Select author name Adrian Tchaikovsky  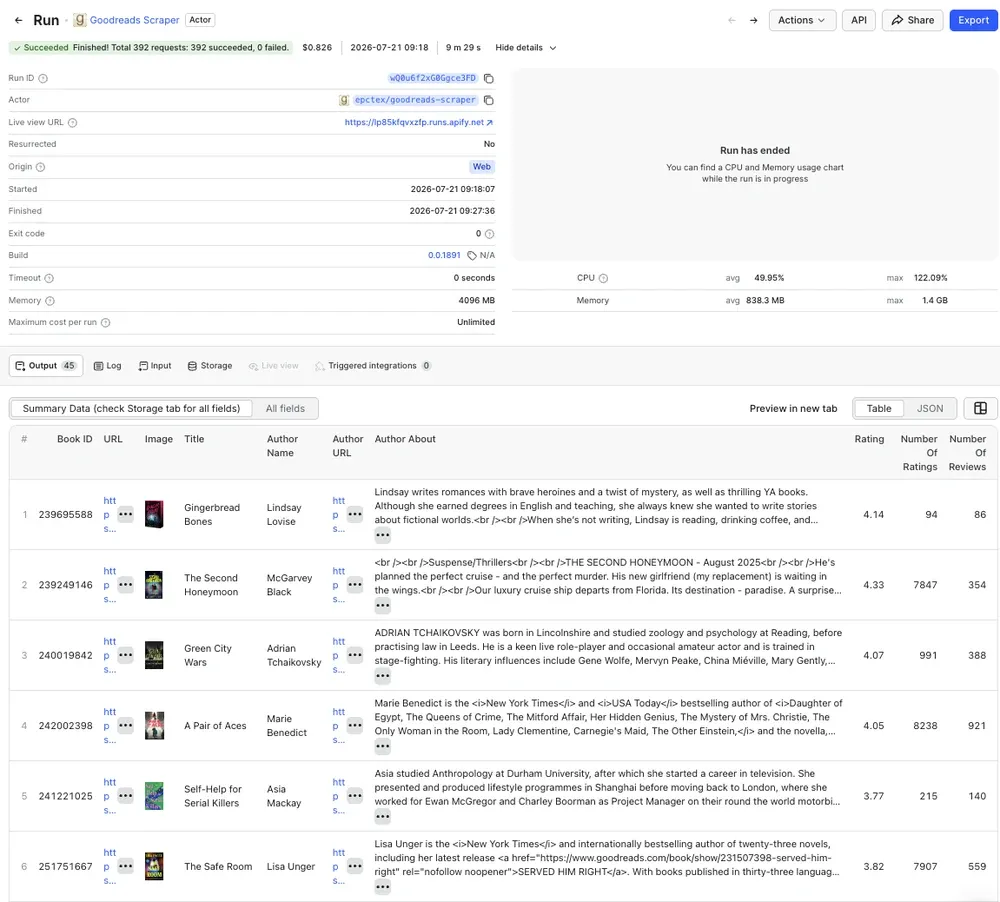[x=293, y=656]
